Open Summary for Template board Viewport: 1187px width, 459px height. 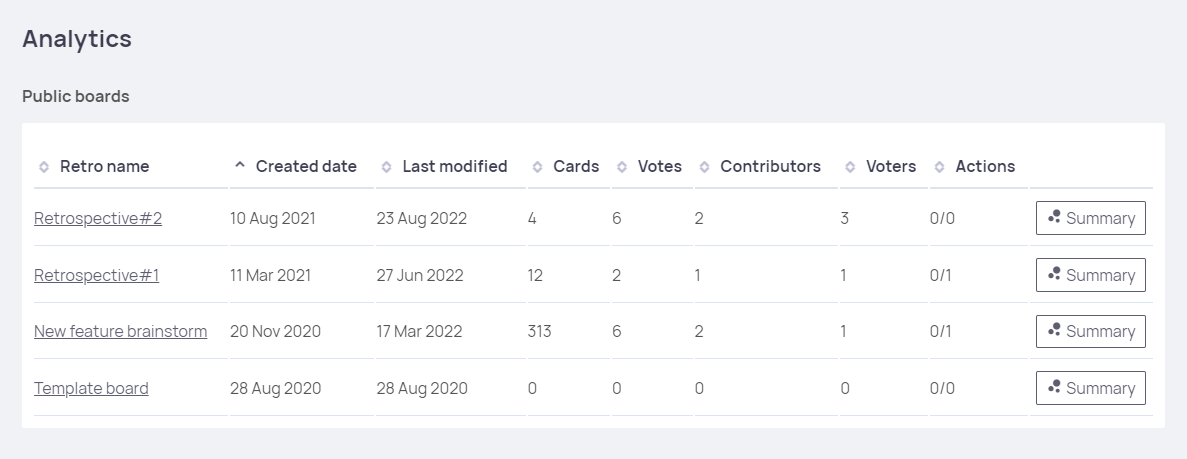click(1090, 388)
